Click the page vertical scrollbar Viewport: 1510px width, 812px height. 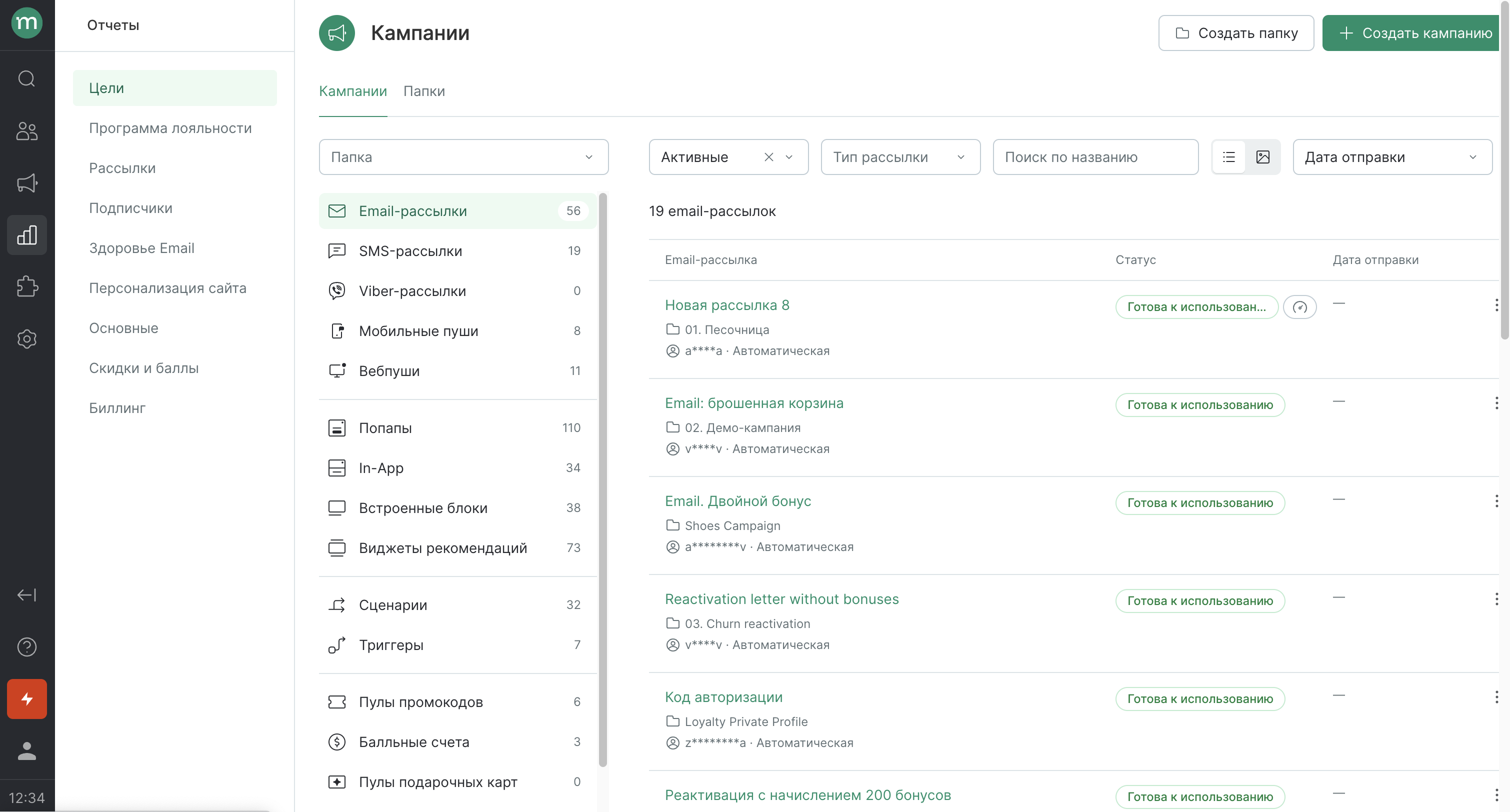point(1504,170)
